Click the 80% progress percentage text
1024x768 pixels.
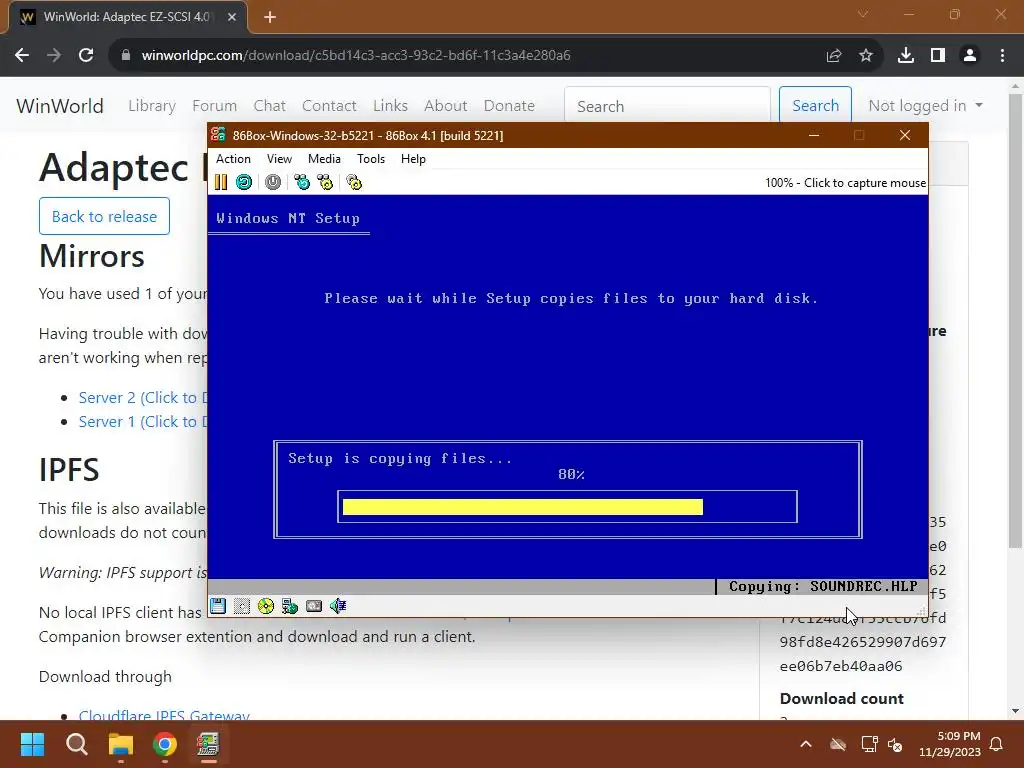click(x=571, y=475)
